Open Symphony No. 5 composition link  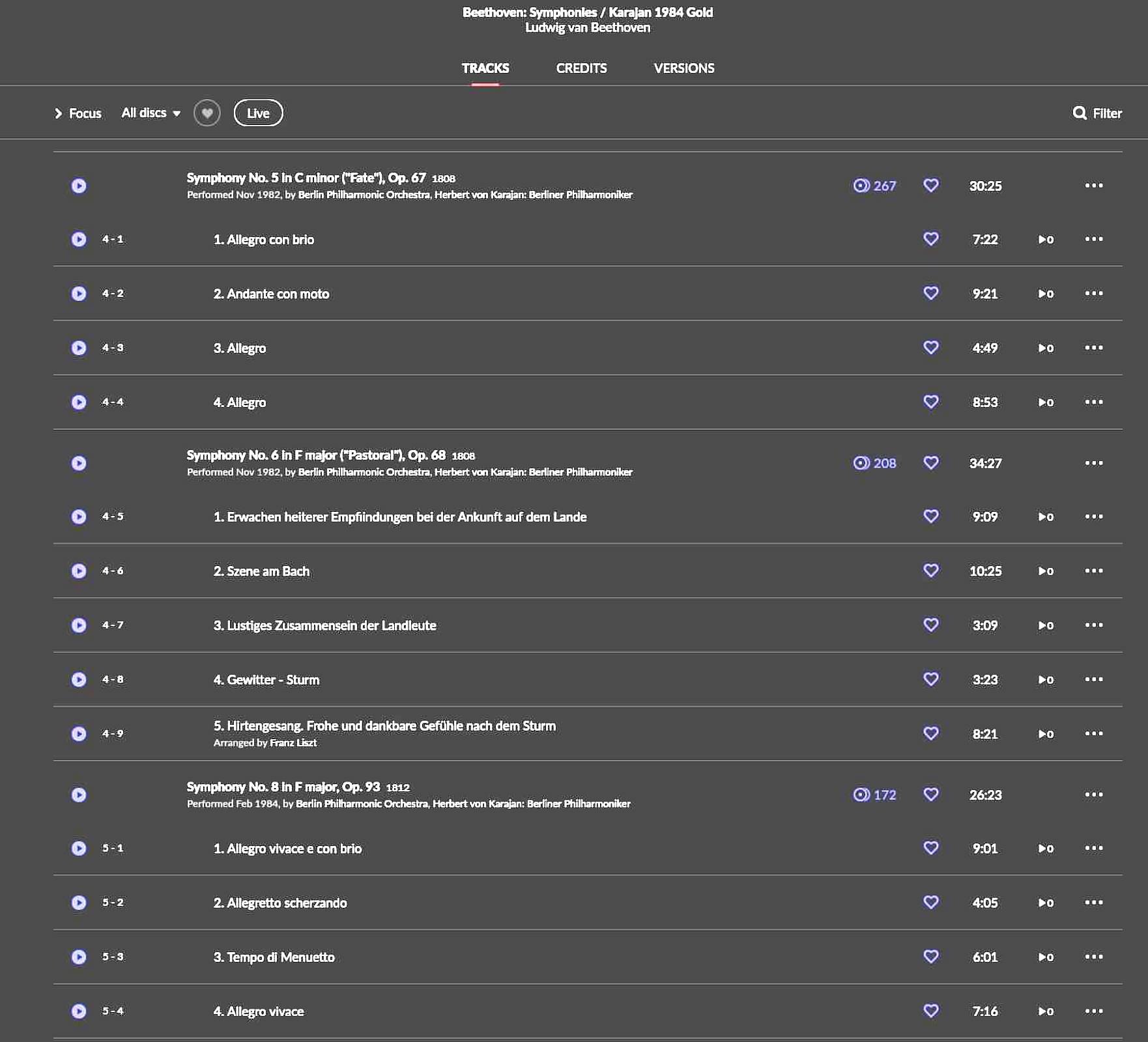pyautogui.click(x=306, y=178)
